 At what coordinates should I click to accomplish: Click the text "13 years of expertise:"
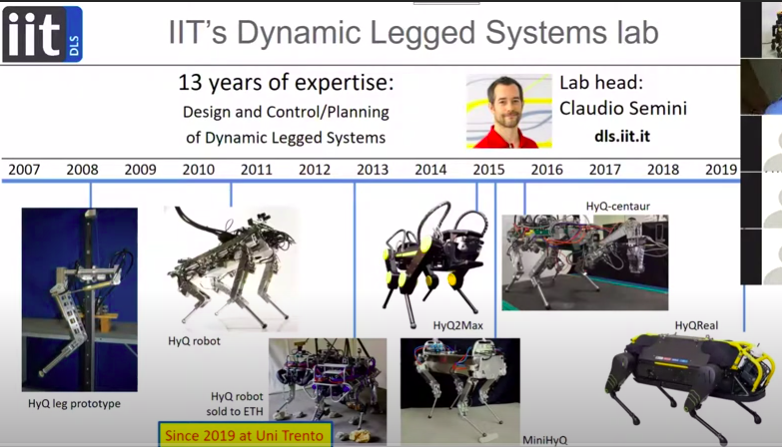click(x=286, y=82)
